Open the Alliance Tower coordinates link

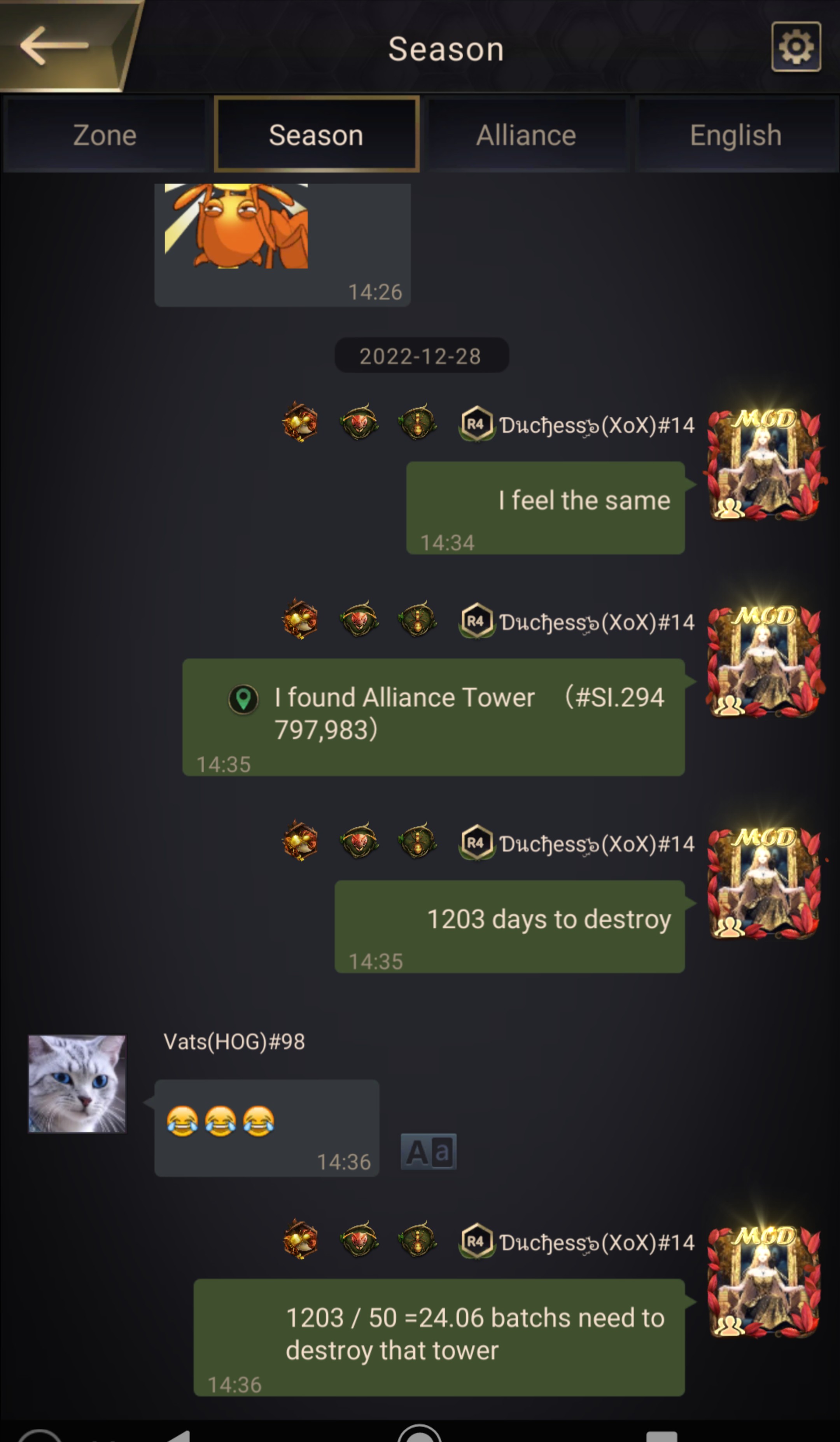pos(469,713)
